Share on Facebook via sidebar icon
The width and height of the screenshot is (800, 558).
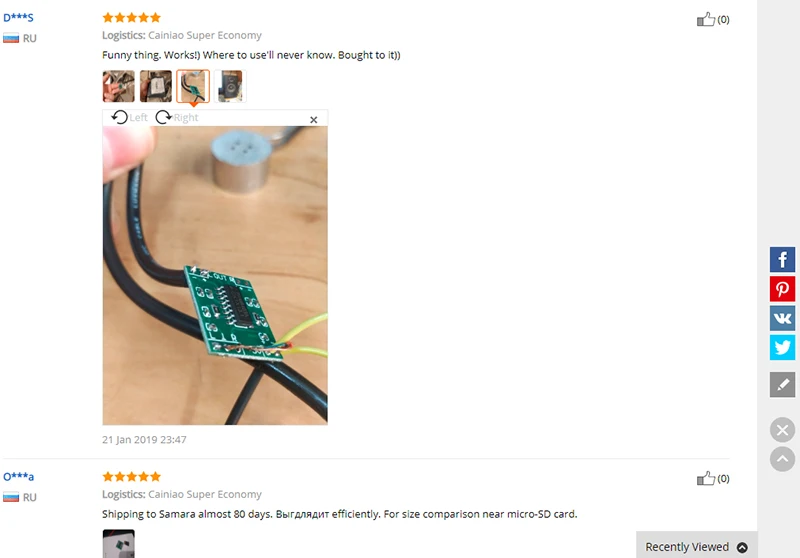point(782,260)
